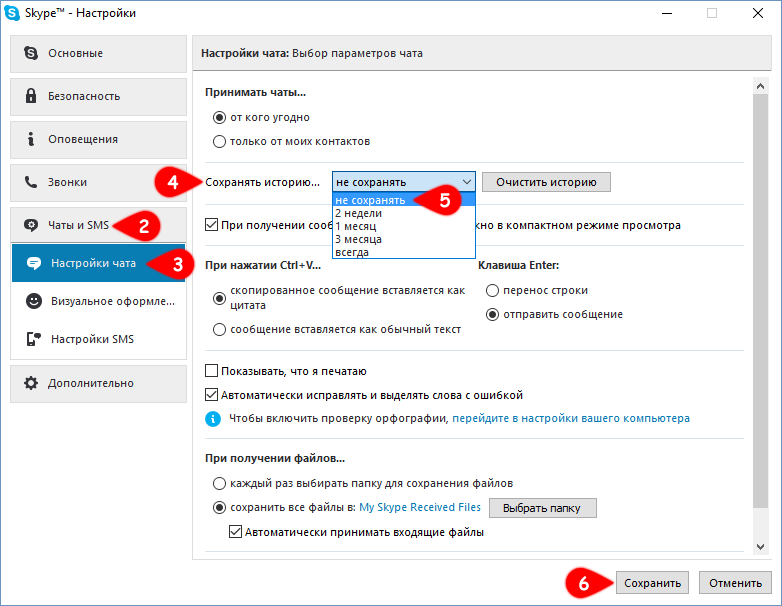Select 'только от моих контактов' radio option
This screenshot has width=782, height=606.
click(219, 142)
